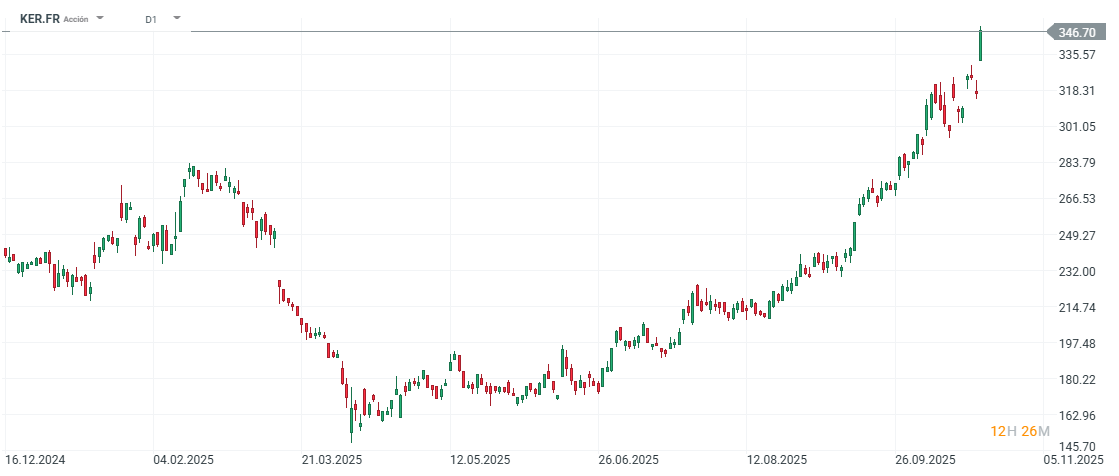Click the latest green candle at the price line

point(980,45)
